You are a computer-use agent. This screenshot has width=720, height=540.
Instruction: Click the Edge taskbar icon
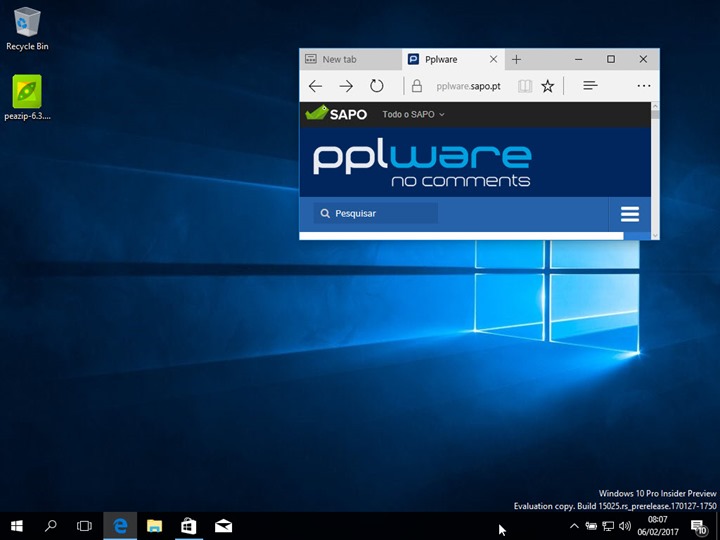[120, 526]
